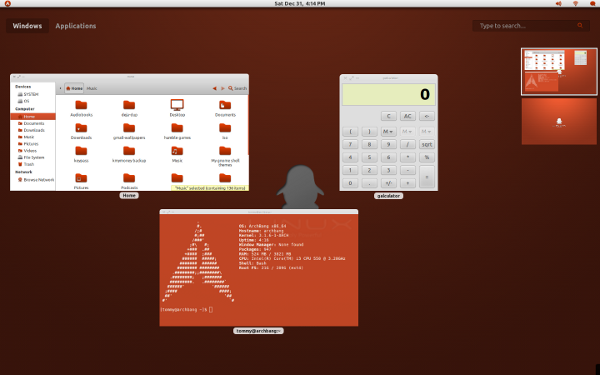The width and height of the screenshot is (600, 375).
Task: Activate the terminal window preview
Action: tap(259, 268)
